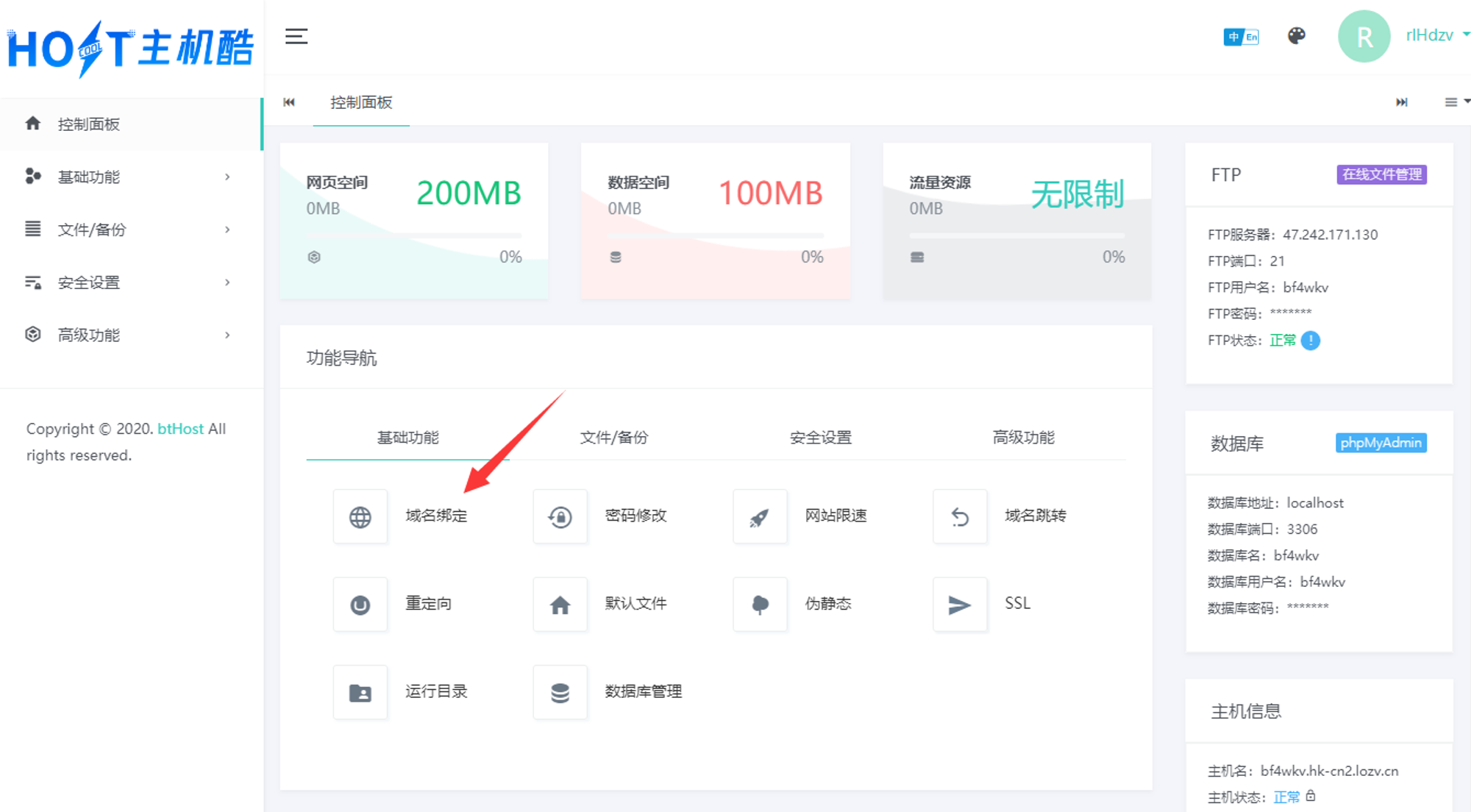Click the 安全设置 sidebar icon
Image resolution: width=1471 pixels, height=812 pixels.
33,282
